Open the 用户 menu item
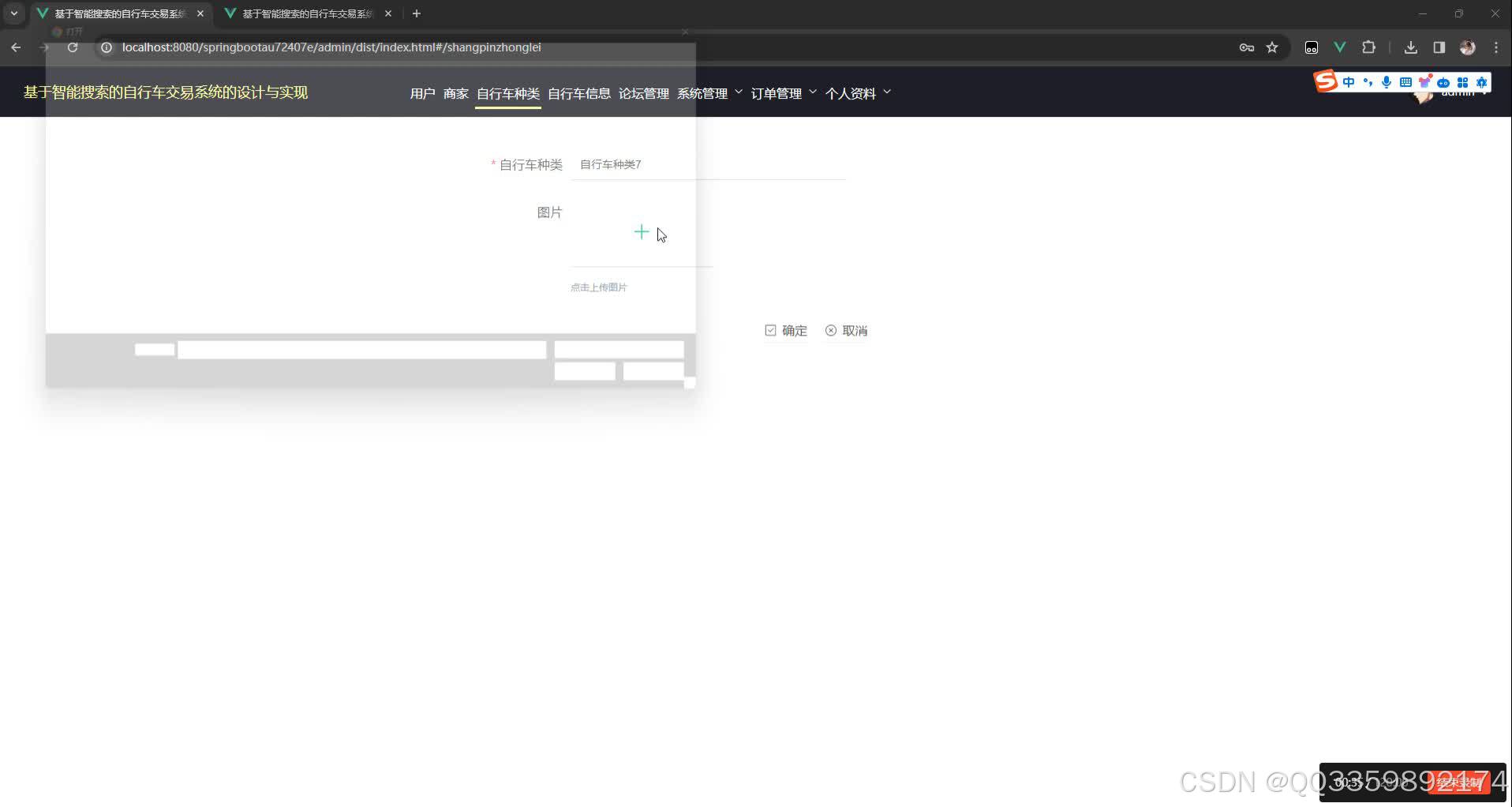1512x807 pixels. [x=422, y=93]
